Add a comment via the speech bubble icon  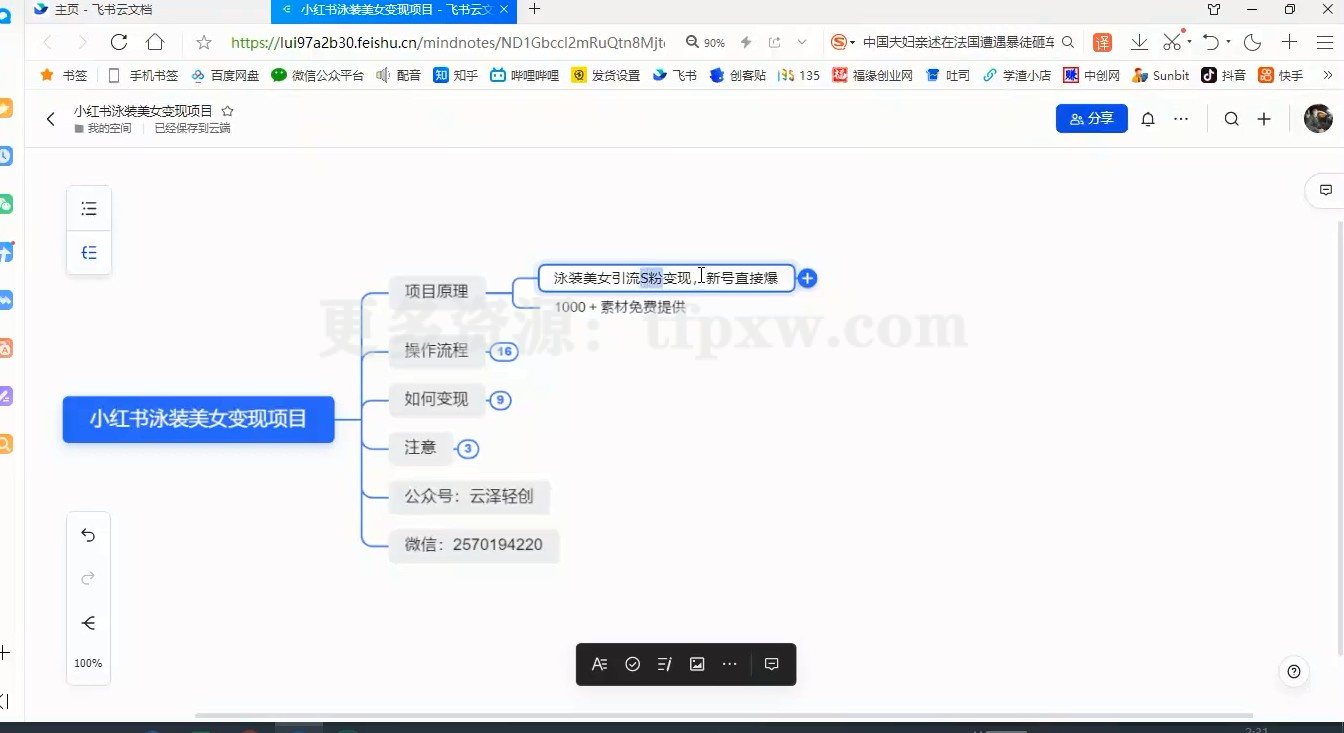tap(770, 663)
